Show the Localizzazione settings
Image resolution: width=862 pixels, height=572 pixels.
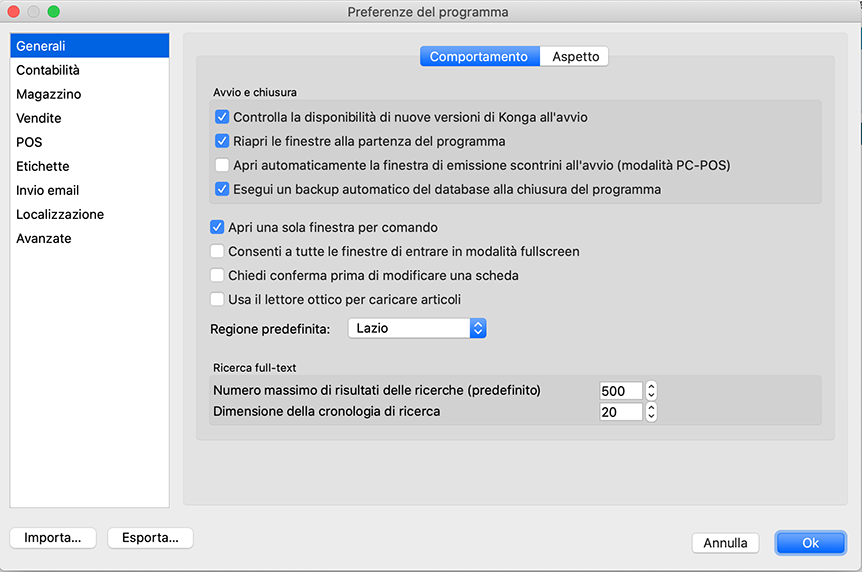(x=60, y=214)
